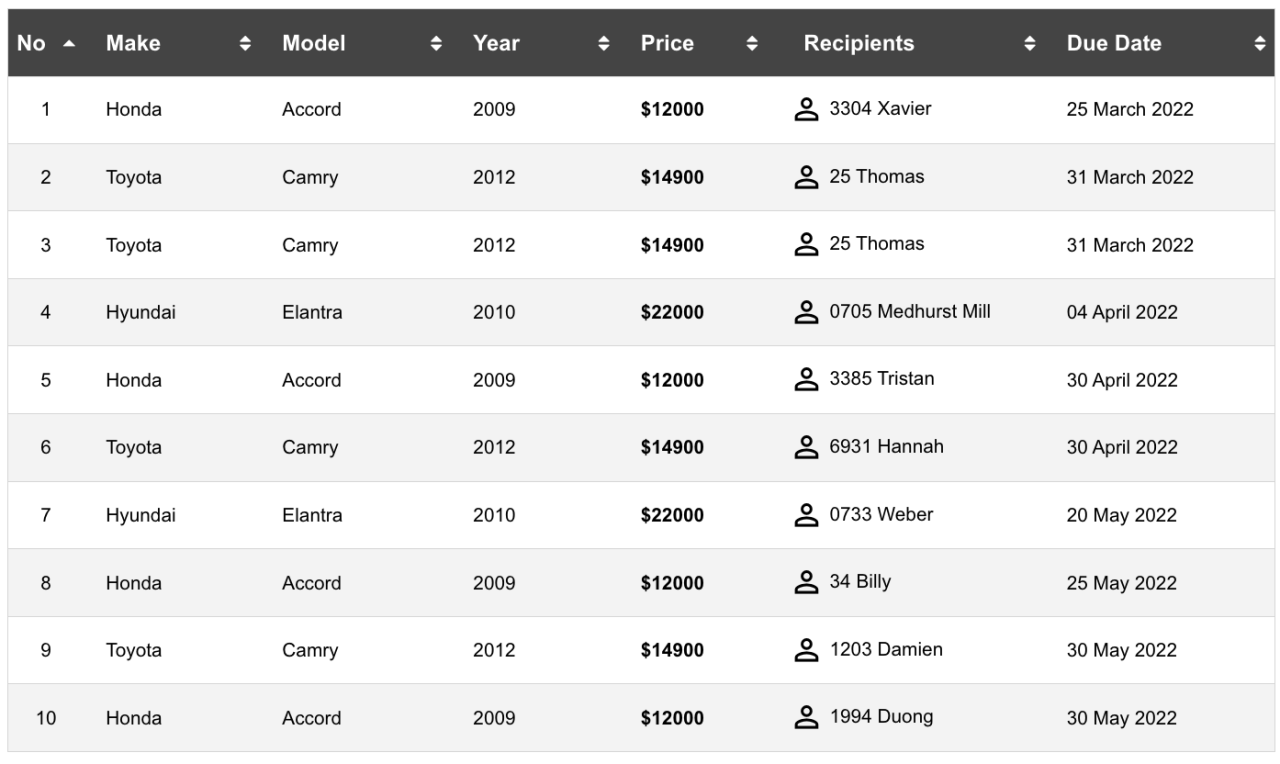Select the user icon beside 0733 Weber
The width and height of the screenshot is (1280, 764).
click(806, 515)
